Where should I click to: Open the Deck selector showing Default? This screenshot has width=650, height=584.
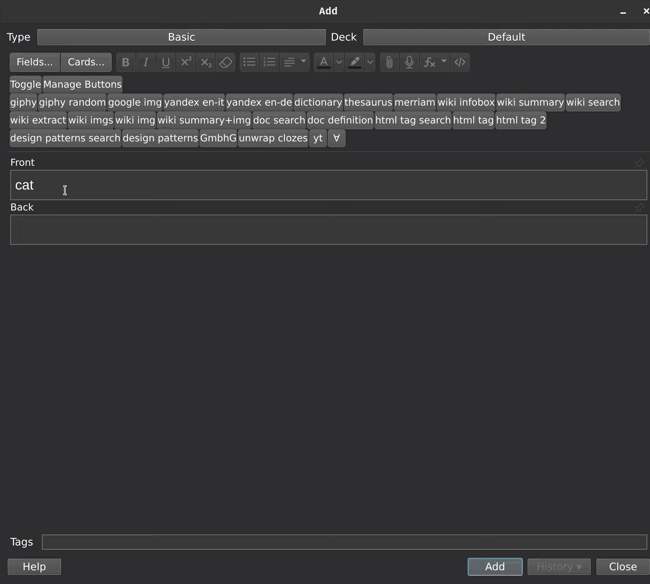[x=506, y=37]
